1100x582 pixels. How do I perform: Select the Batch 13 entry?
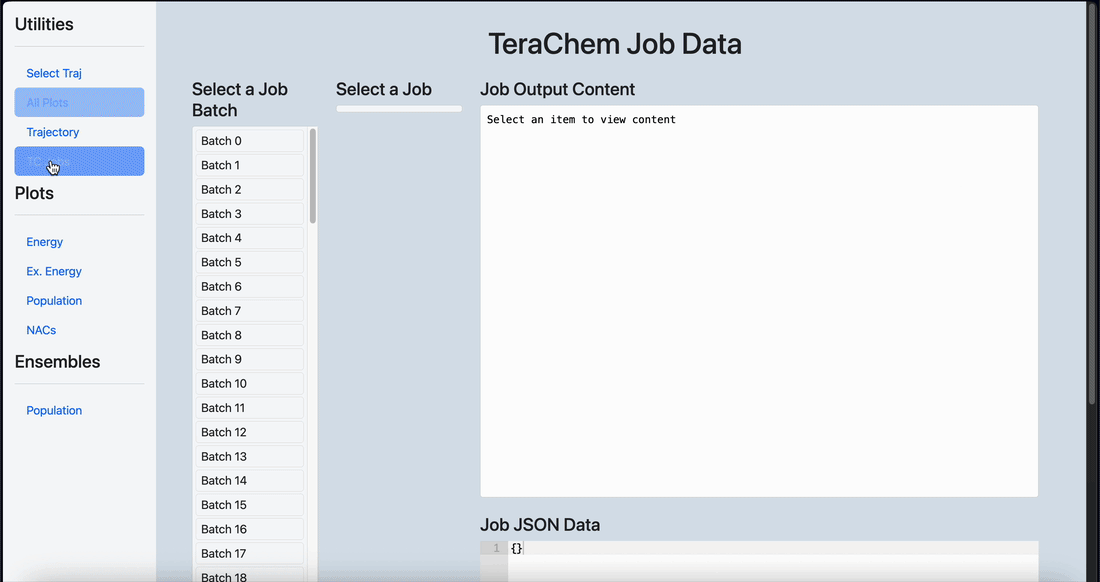(250, 456)
